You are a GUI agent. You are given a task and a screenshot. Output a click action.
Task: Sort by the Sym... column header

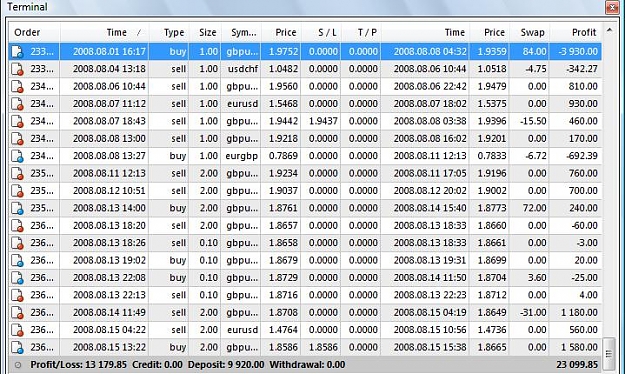pos(241,32)
